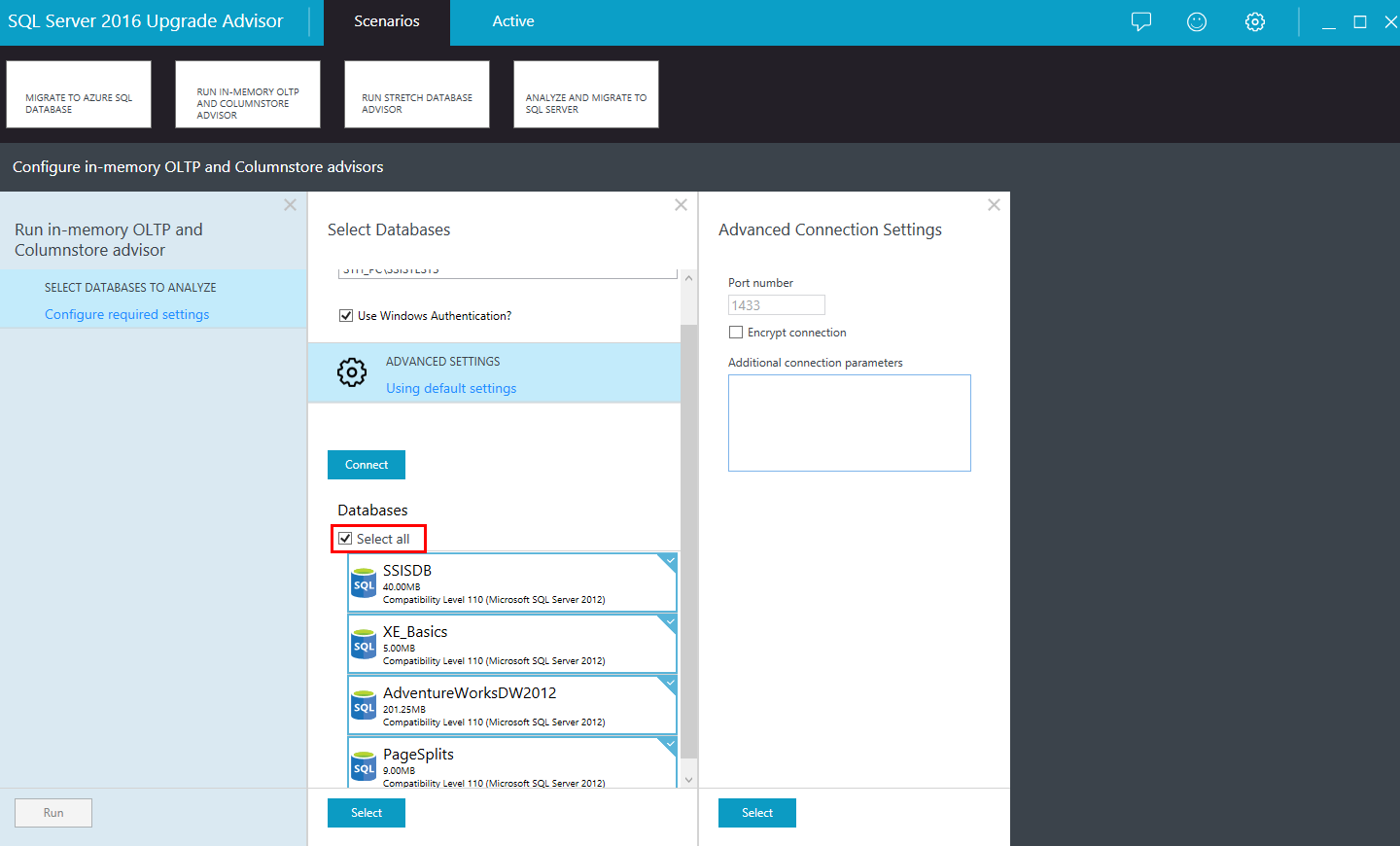Open Configure required settings link
Screen dimensions: 1400x846
[127, 314]
